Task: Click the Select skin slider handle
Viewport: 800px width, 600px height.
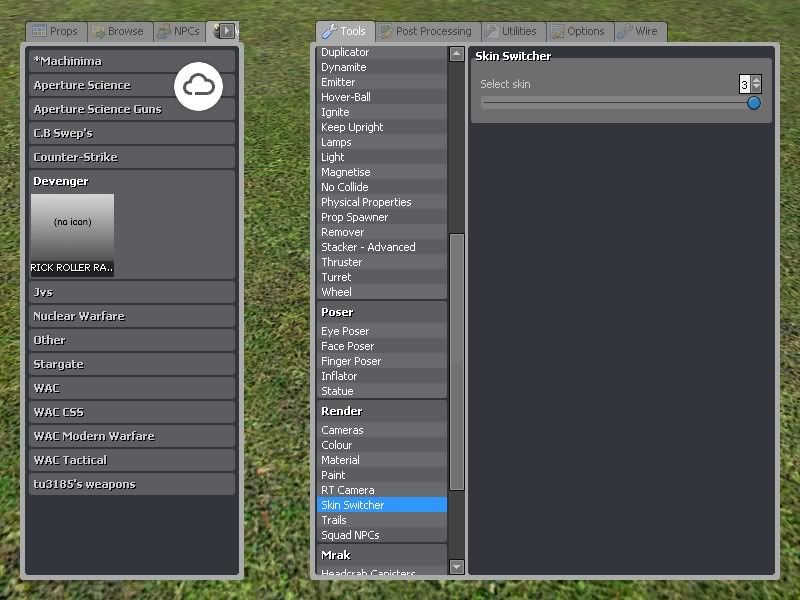Action: click(754, 103)
